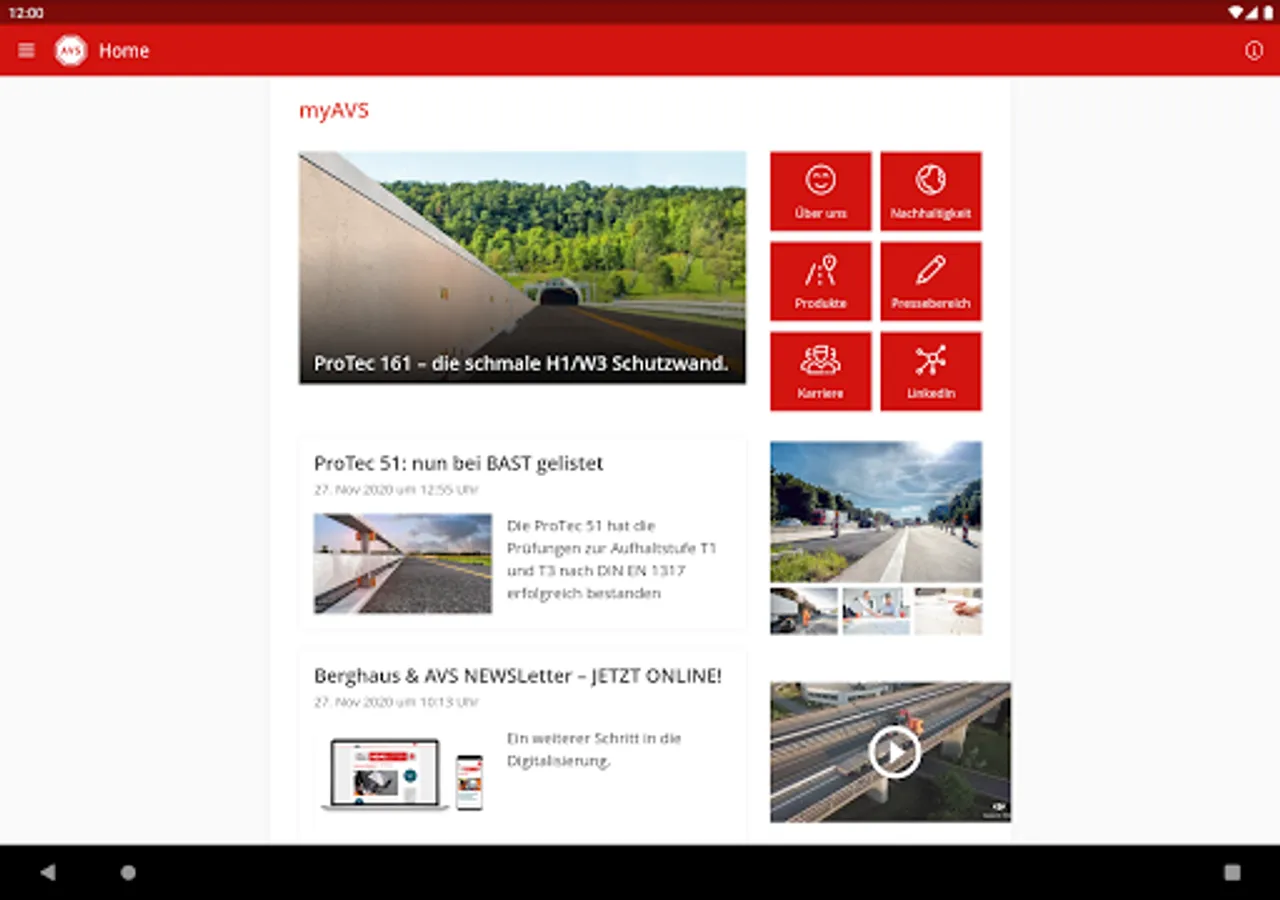This screenshot has width=1280, height=900.
Task: Tap the AVS logo in header
Action: [x=70, y=51]
